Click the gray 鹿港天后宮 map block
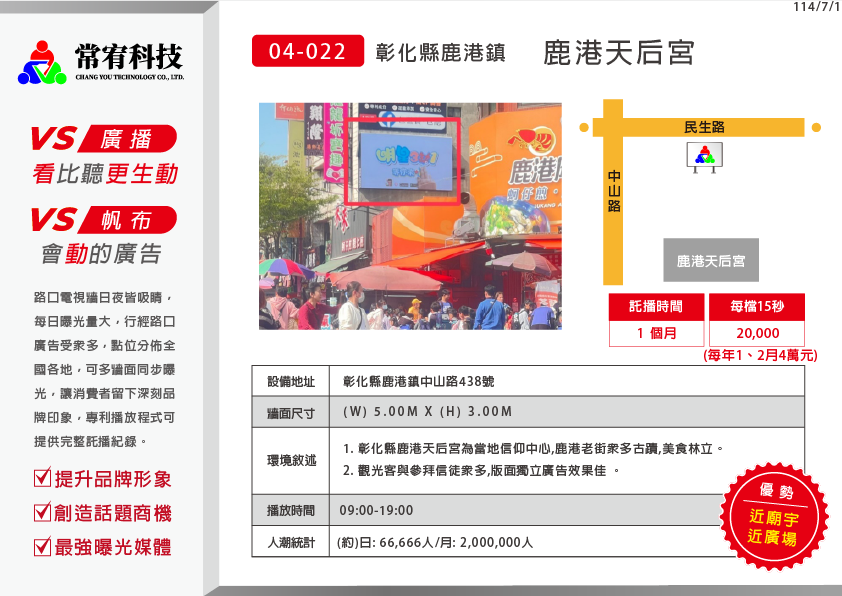Screen dimensions: 842x596 pyautogui.click(x=711, y=260)
